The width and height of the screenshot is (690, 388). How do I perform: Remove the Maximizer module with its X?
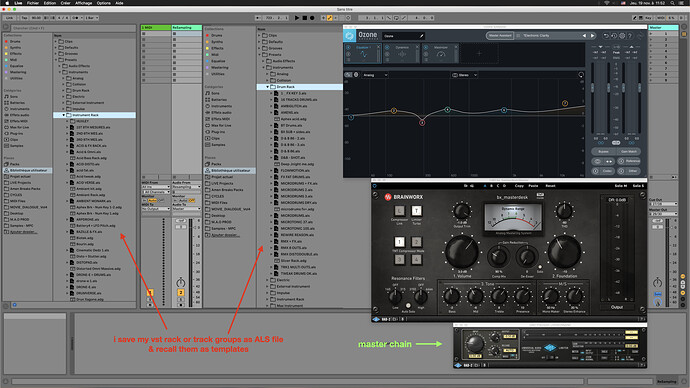tap(456, 47)
